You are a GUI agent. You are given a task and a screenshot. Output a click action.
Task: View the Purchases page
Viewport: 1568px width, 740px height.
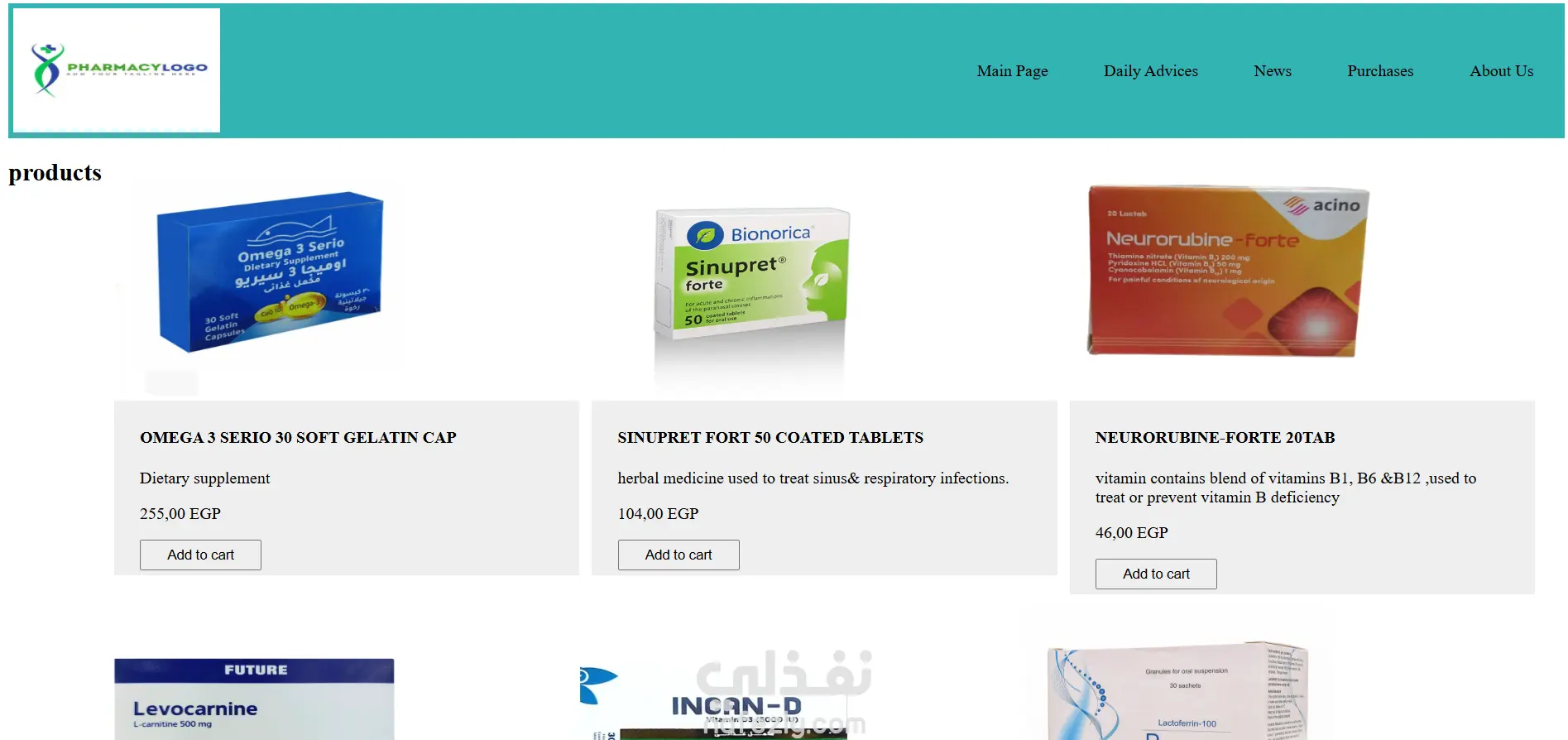[1380, 71]
